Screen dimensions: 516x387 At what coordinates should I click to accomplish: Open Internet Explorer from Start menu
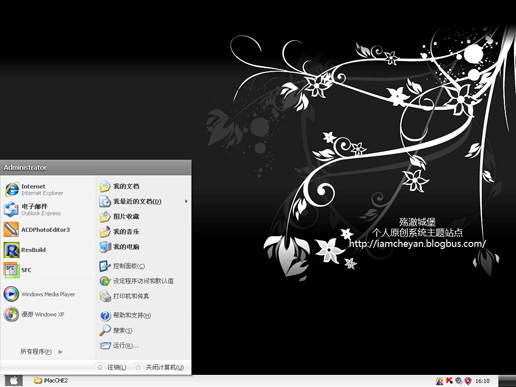[12, 189]
